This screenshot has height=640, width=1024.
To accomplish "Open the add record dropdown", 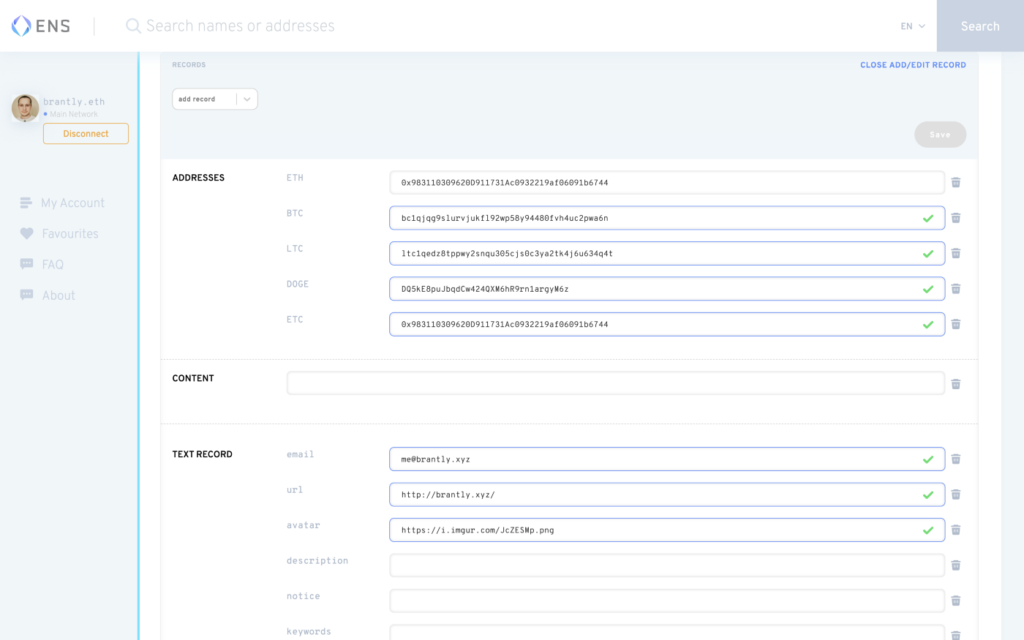I will tap(214, 99).
